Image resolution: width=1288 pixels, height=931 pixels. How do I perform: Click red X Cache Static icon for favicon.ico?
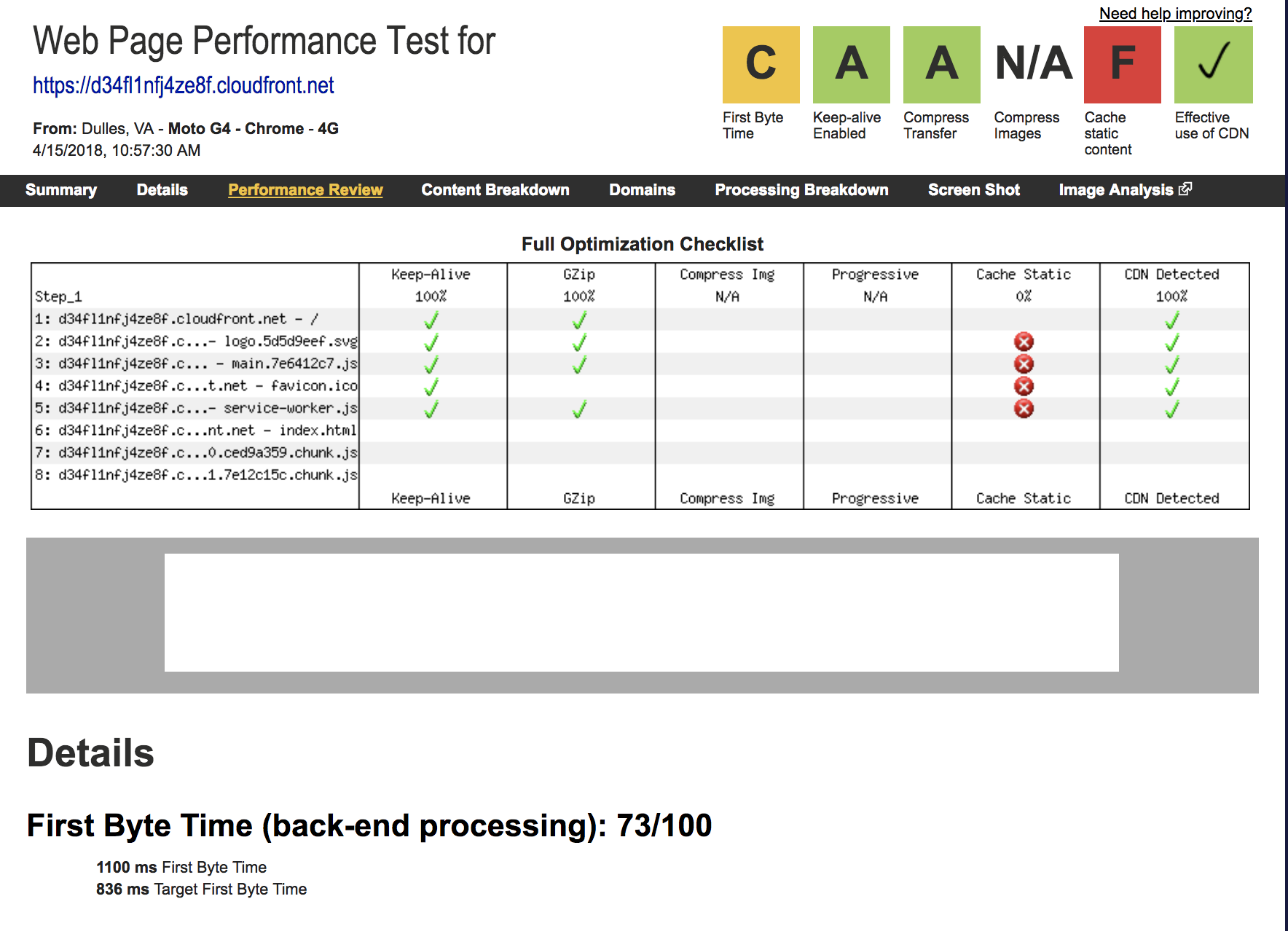pos(1024,386)
